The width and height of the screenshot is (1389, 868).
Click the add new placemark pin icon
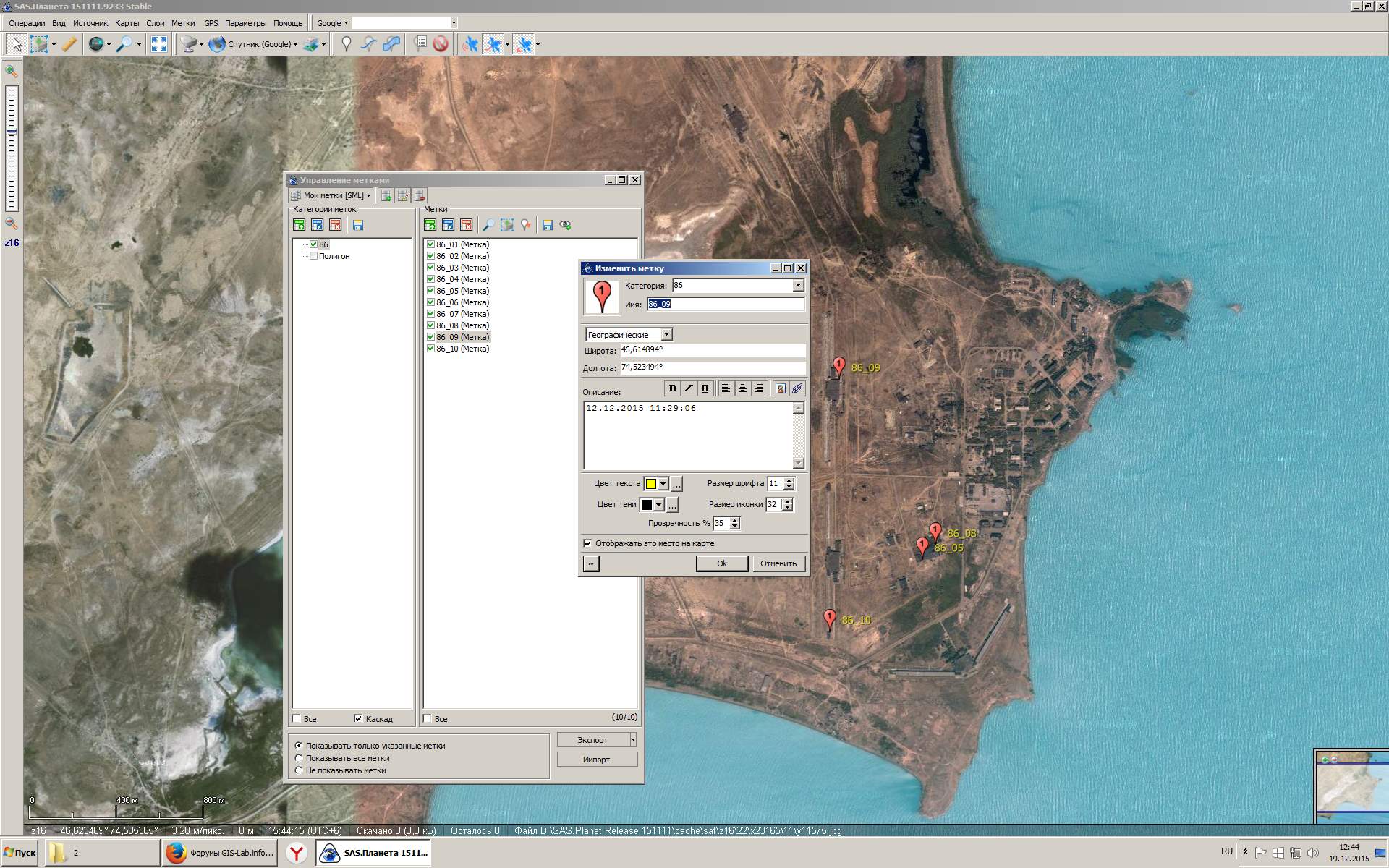tap(347, 44)
